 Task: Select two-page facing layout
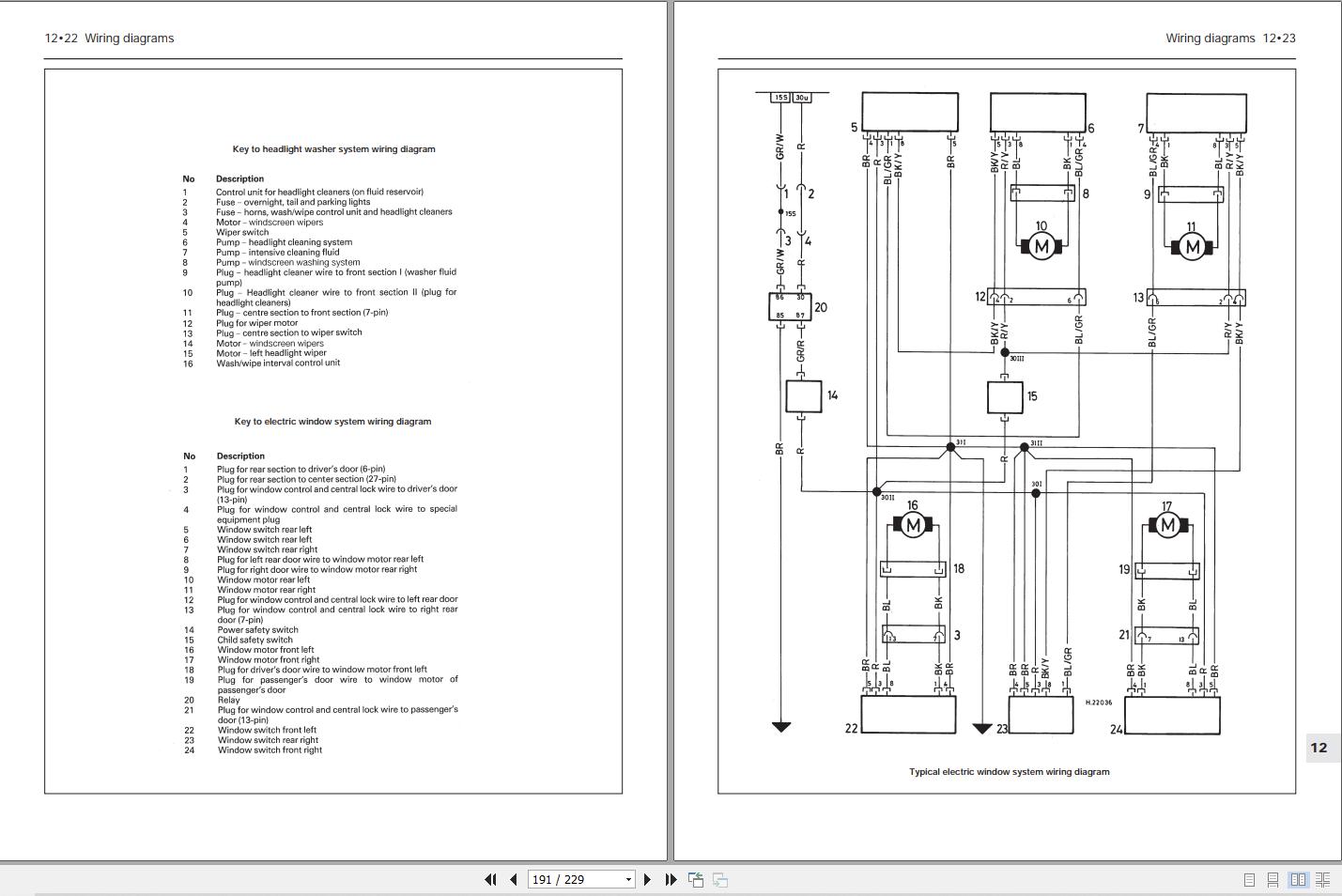[1298, 880]
